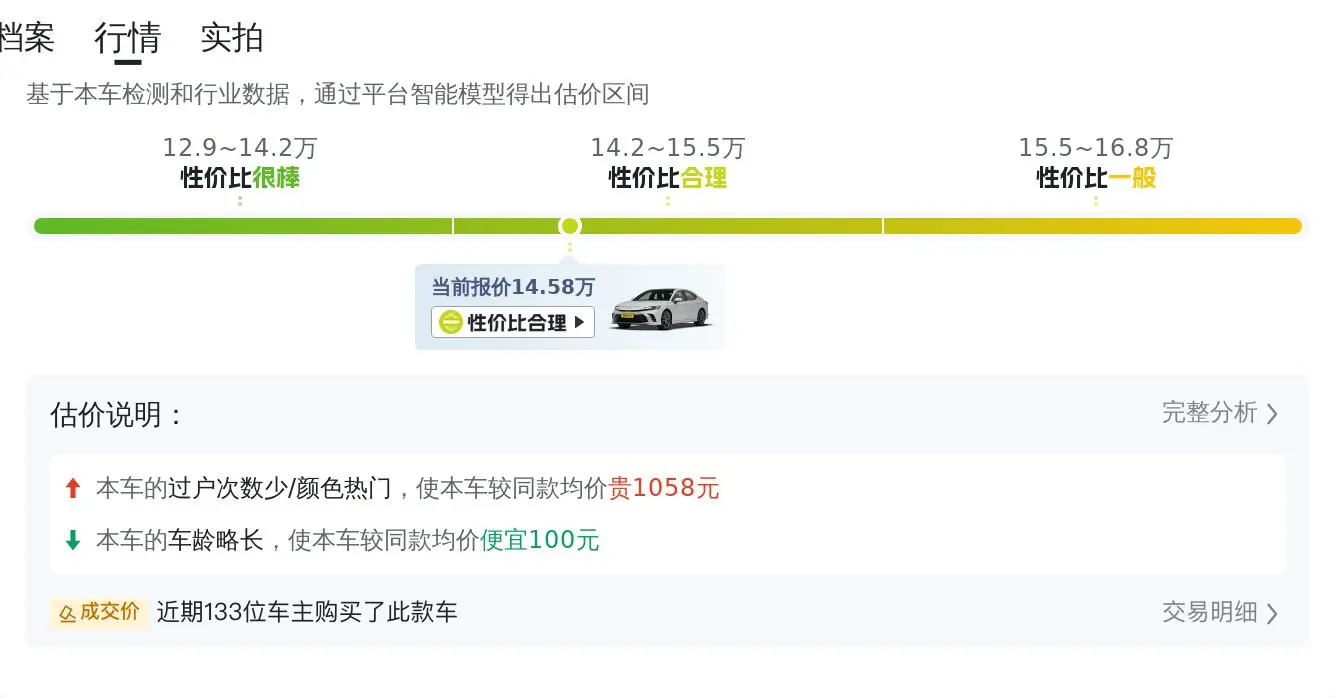
Task: Expand 交易明细 chevron
Action: [x=1272, y=613]
